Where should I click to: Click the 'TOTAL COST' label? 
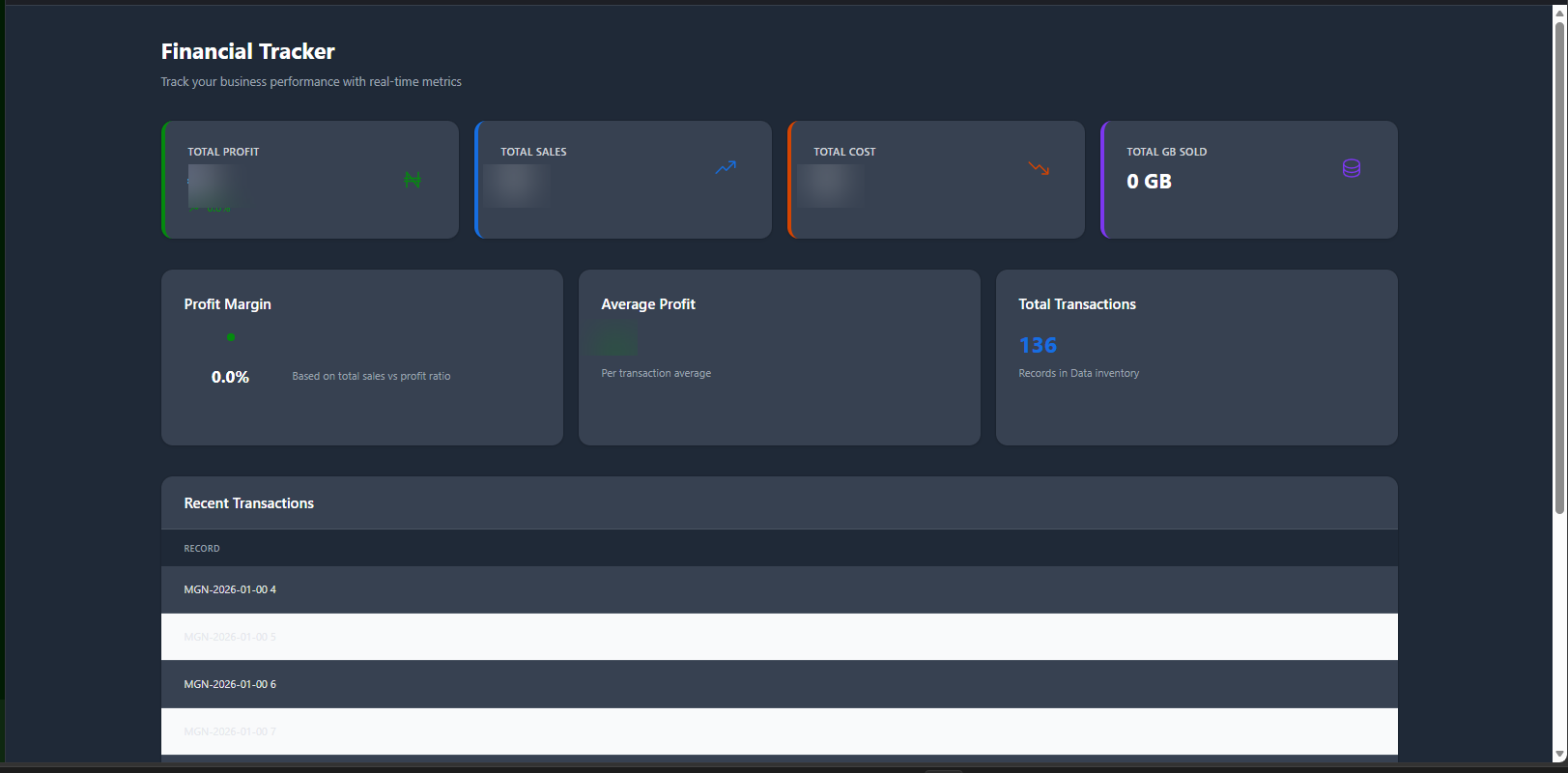(844, 152)
